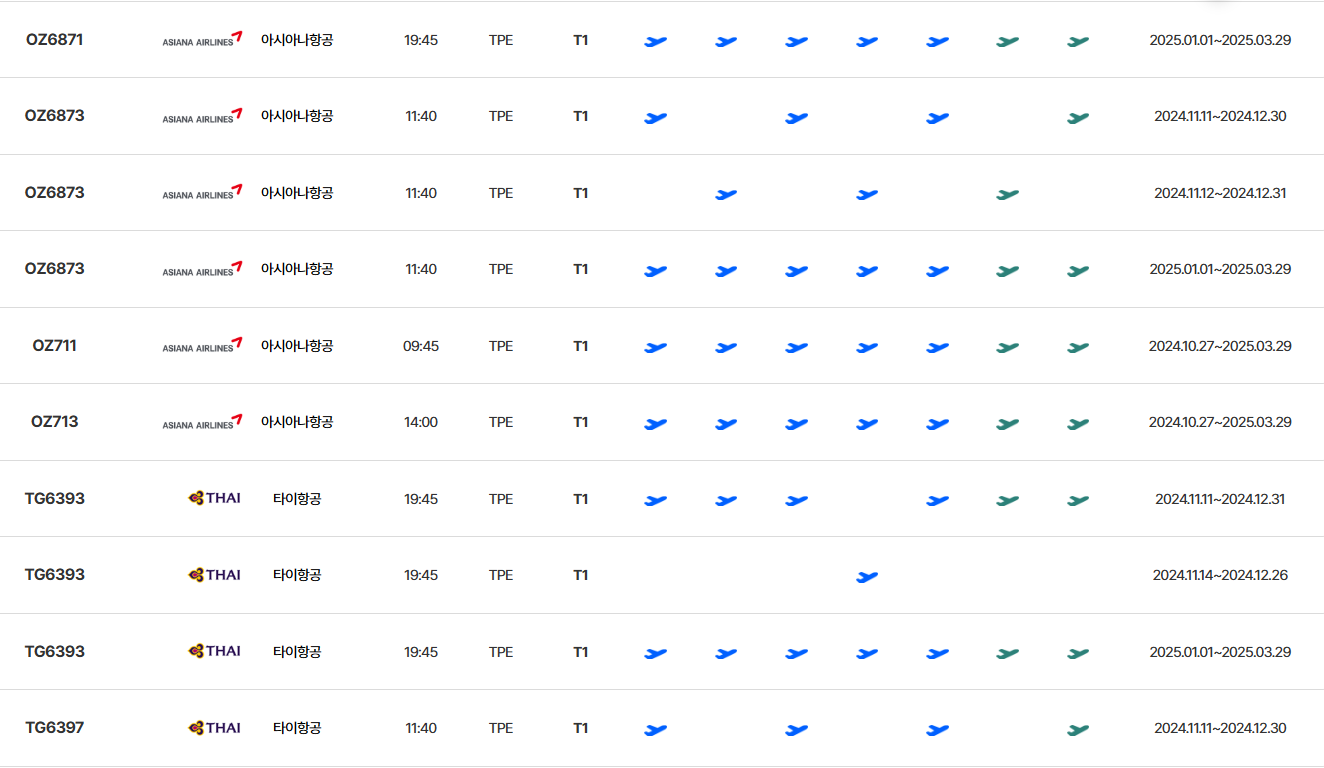Click 아시아나항공 name in OZ713 row
Screen dimensions: 1324x768
[x=297, y=422]
